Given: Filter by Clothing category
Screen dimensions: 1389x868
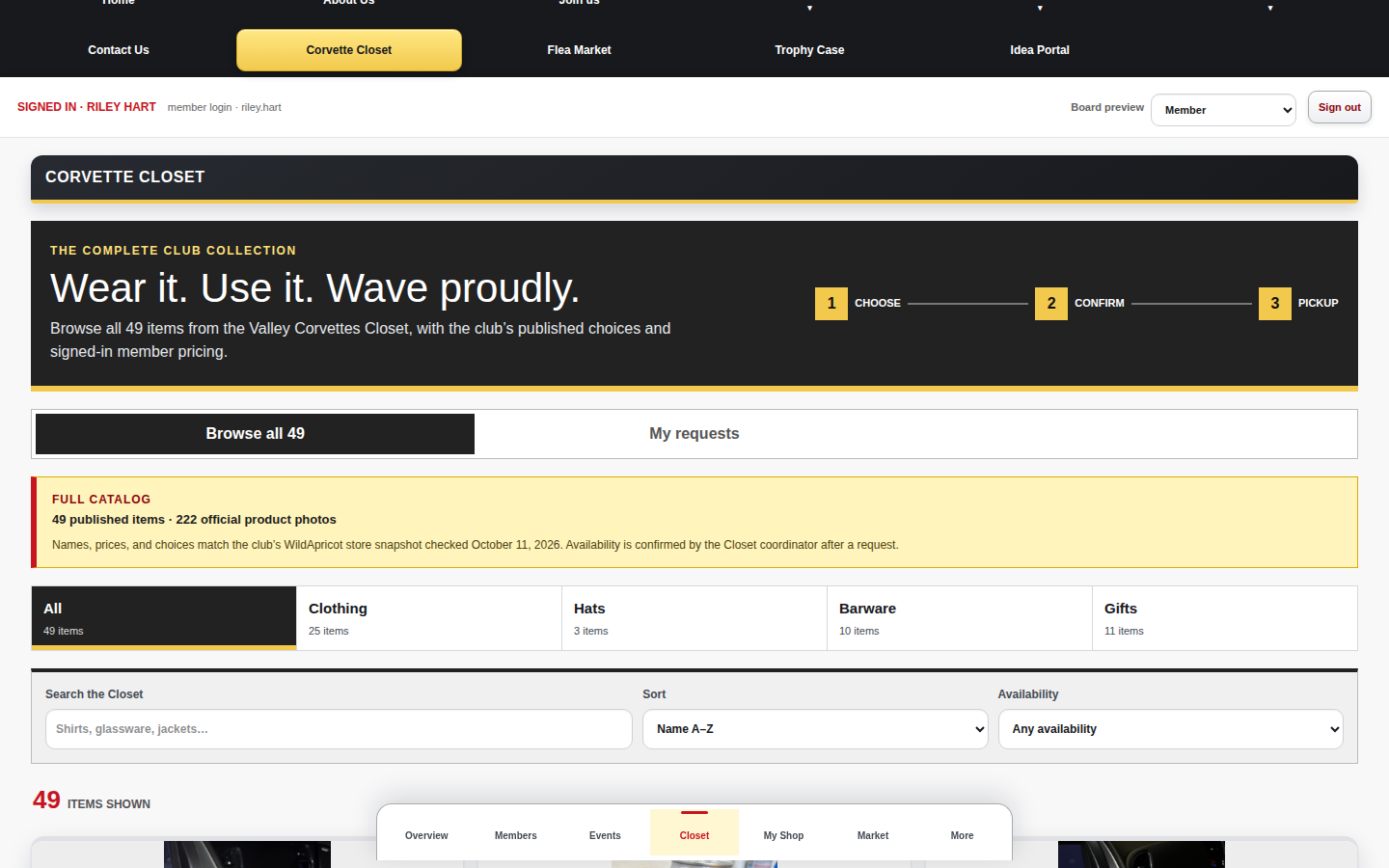Looking at the screenshot, I should point(429,618).
